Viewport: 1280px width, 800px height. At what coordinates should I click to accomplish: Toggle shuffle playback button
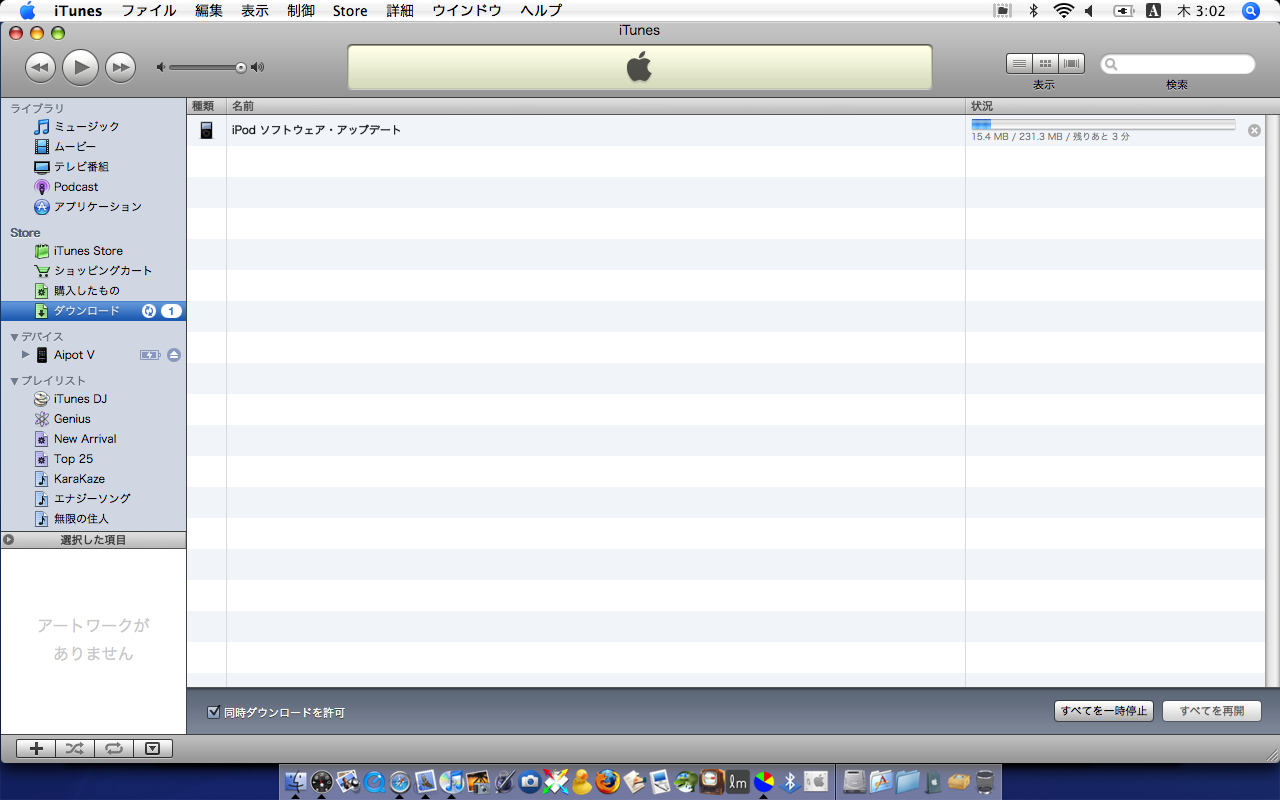pos(75,748)
